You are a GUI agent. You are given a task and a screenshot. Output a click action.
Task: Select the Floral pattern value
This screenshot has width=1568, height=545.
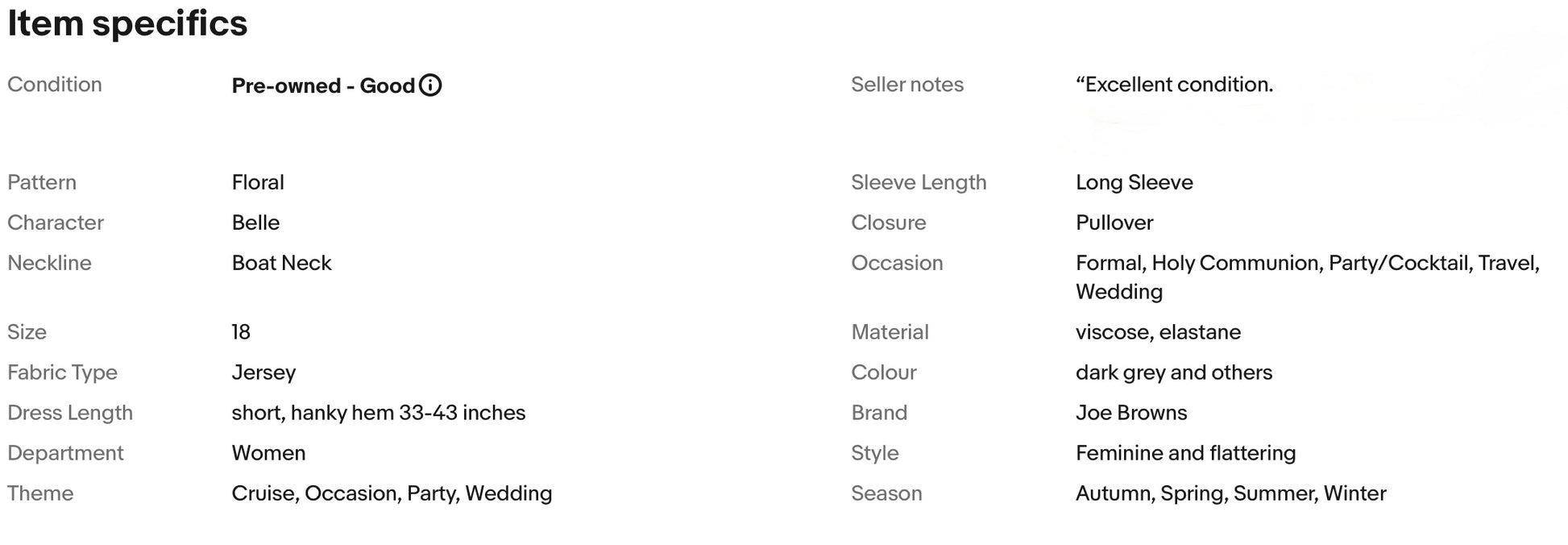[258, 182]
